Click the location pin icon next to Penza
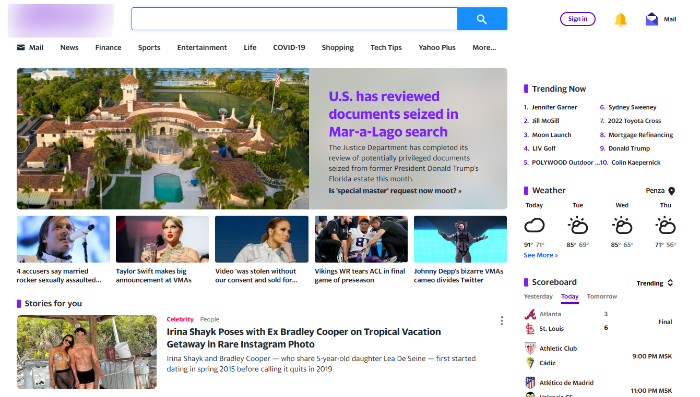700x397 pixels. click(x=671, y=191)
